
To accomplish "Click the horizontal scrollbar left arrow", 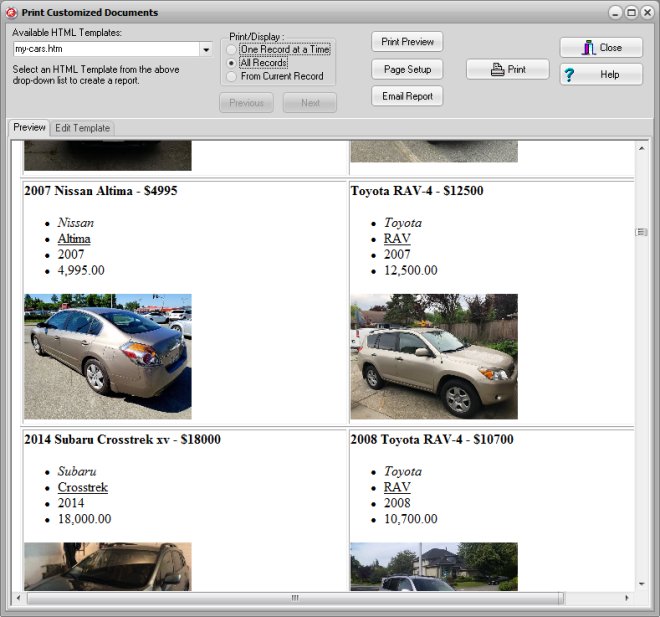I will [18, 598].
